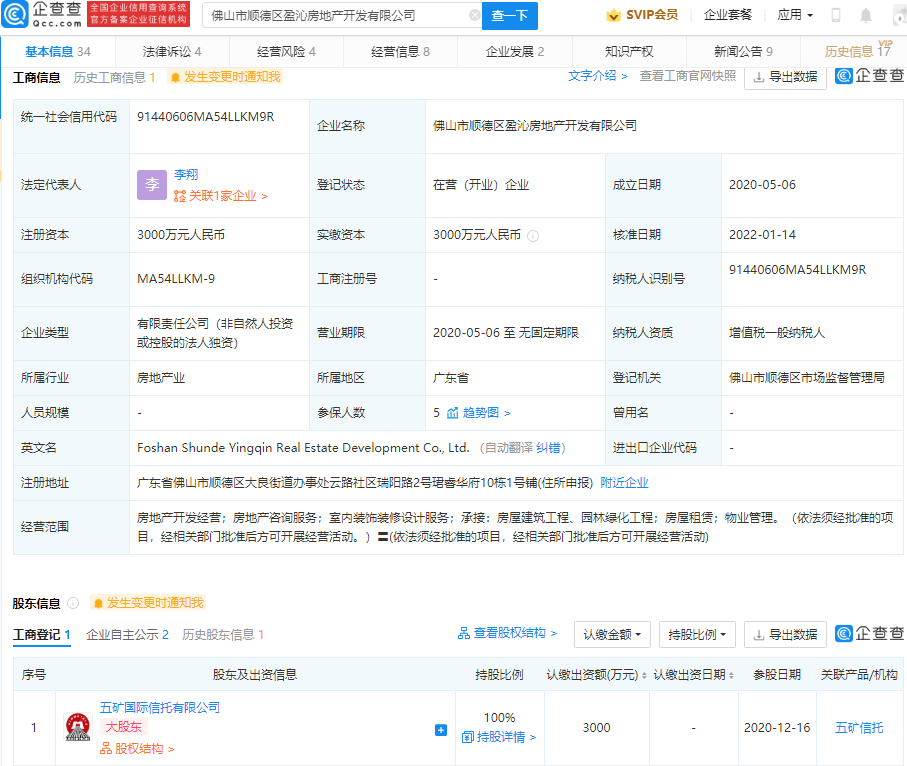Open the 查看股权结构 link

(x=508, y=633)
